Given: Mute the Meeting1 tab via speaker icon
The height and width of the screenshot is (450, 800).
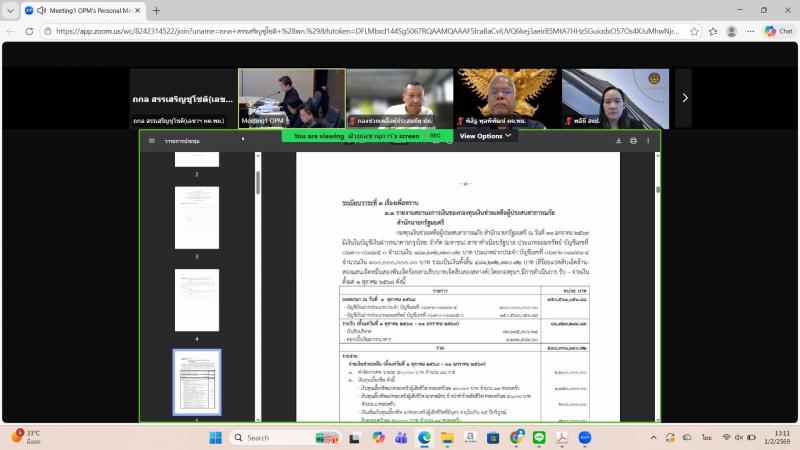Looking at the screenshot, I should click(x=41, y=10).
